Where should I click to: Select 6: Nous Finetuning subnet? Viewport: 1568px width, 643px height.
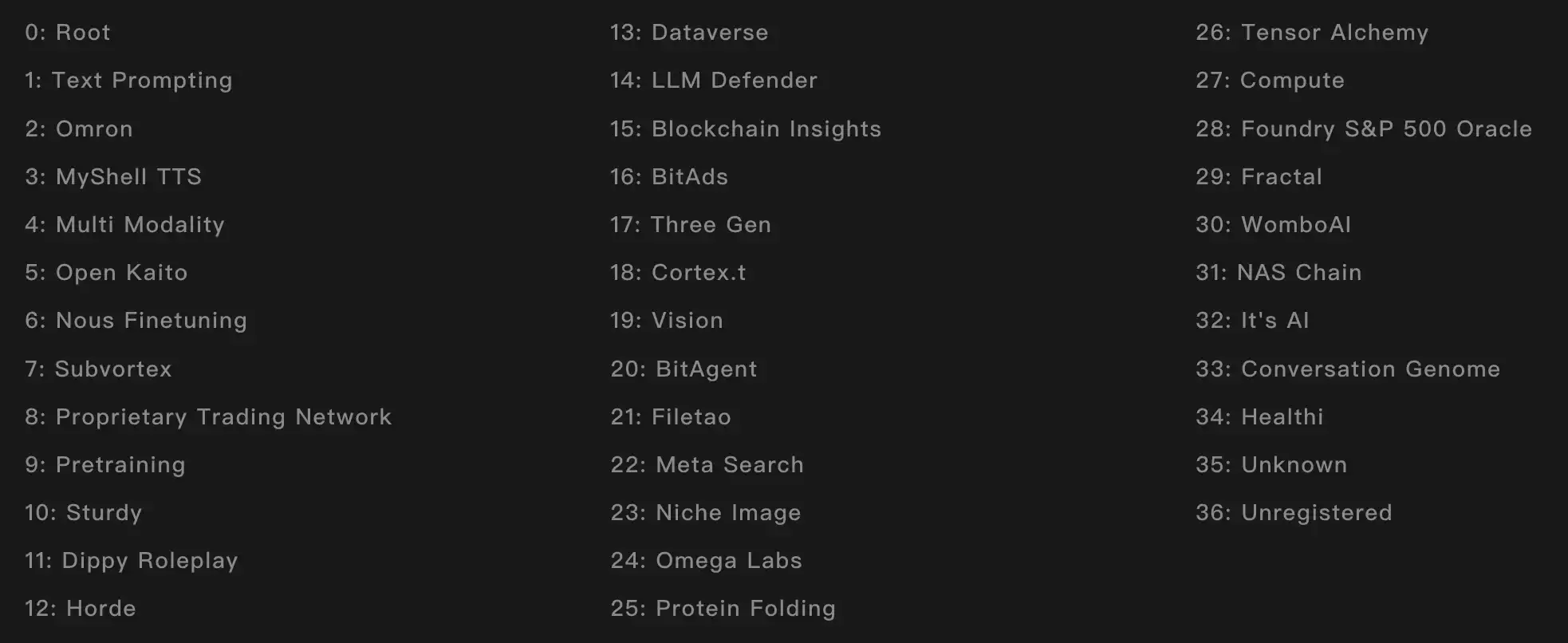pyautogui.click(x=136, y=321)
